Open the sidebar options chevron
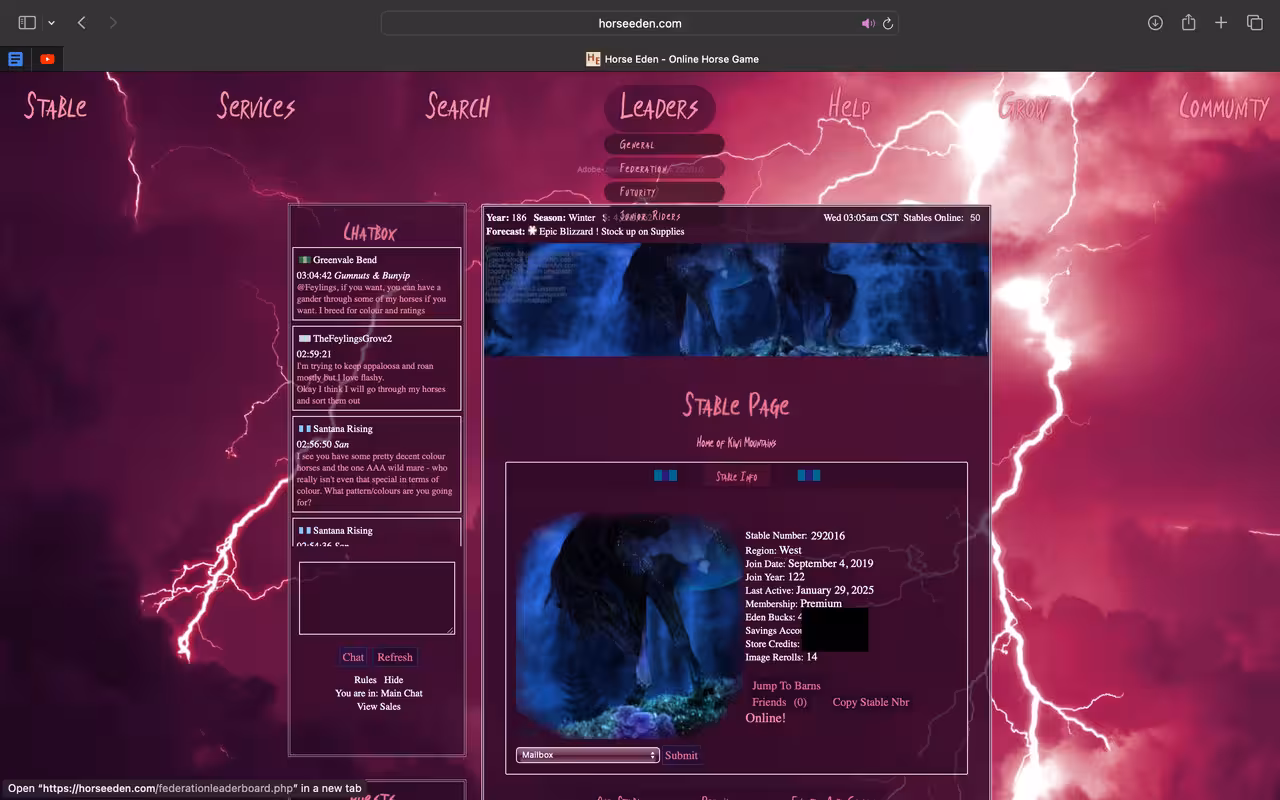This screenshot has height=800, width=1280. [x=51, y=23]
